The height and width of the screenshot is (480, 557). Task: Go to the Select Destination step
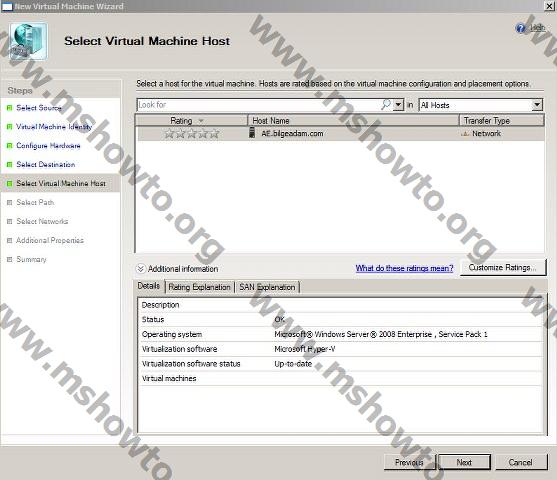[x=46, y=165]
